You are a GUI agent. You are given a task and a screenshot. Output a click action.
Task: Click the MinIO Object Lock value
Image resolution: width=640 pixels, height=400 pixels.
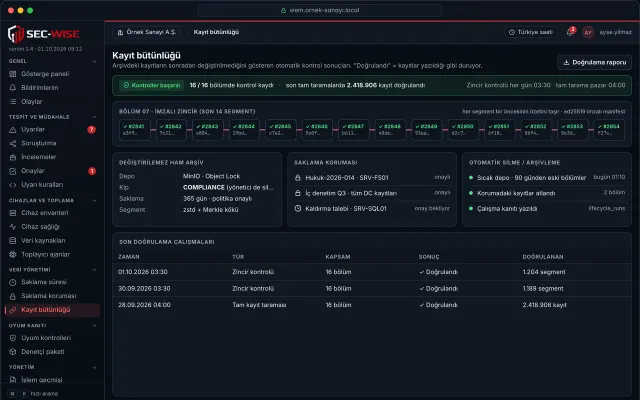(x=211, y=176)
